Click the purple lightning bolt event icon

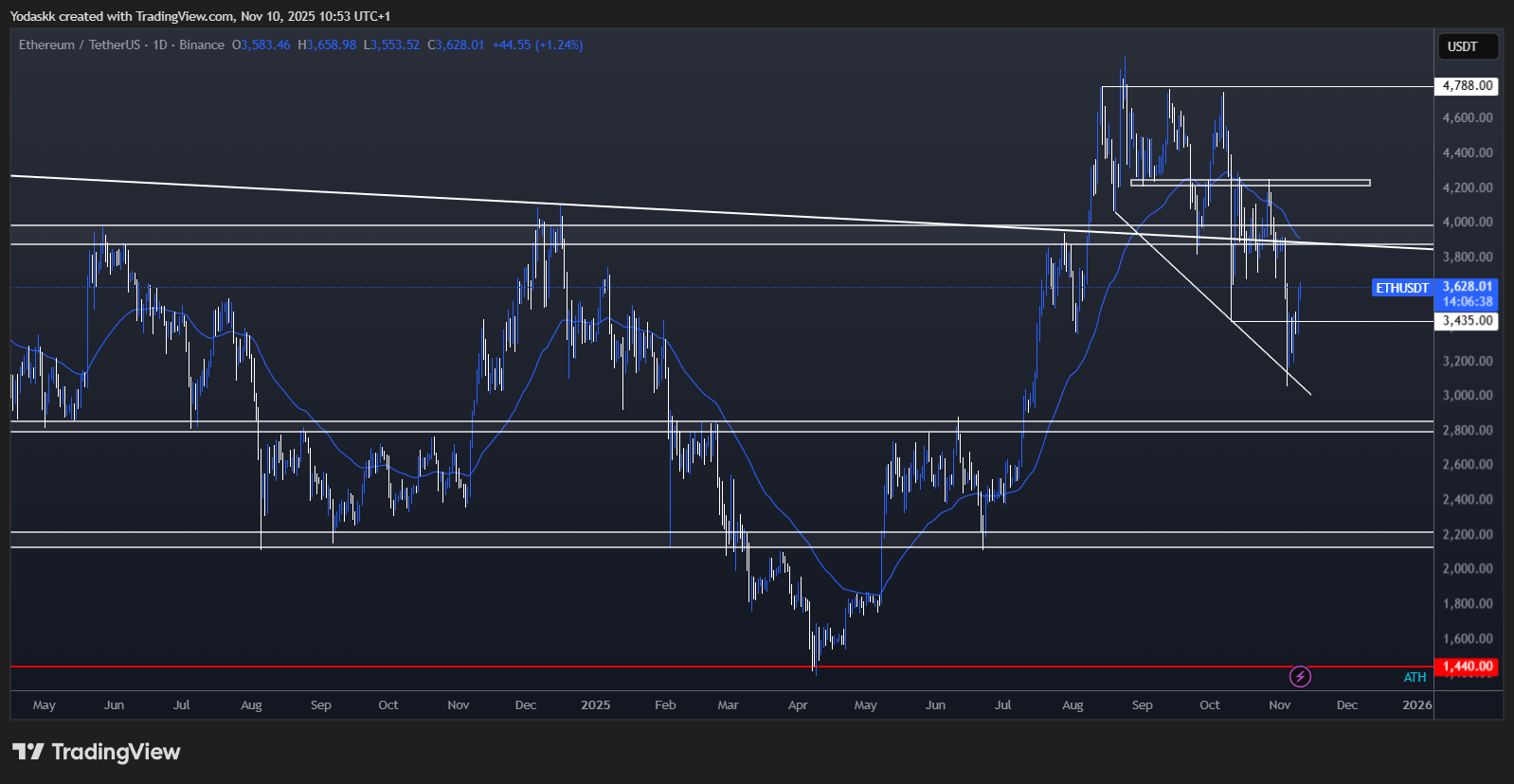click(1300, 676)
